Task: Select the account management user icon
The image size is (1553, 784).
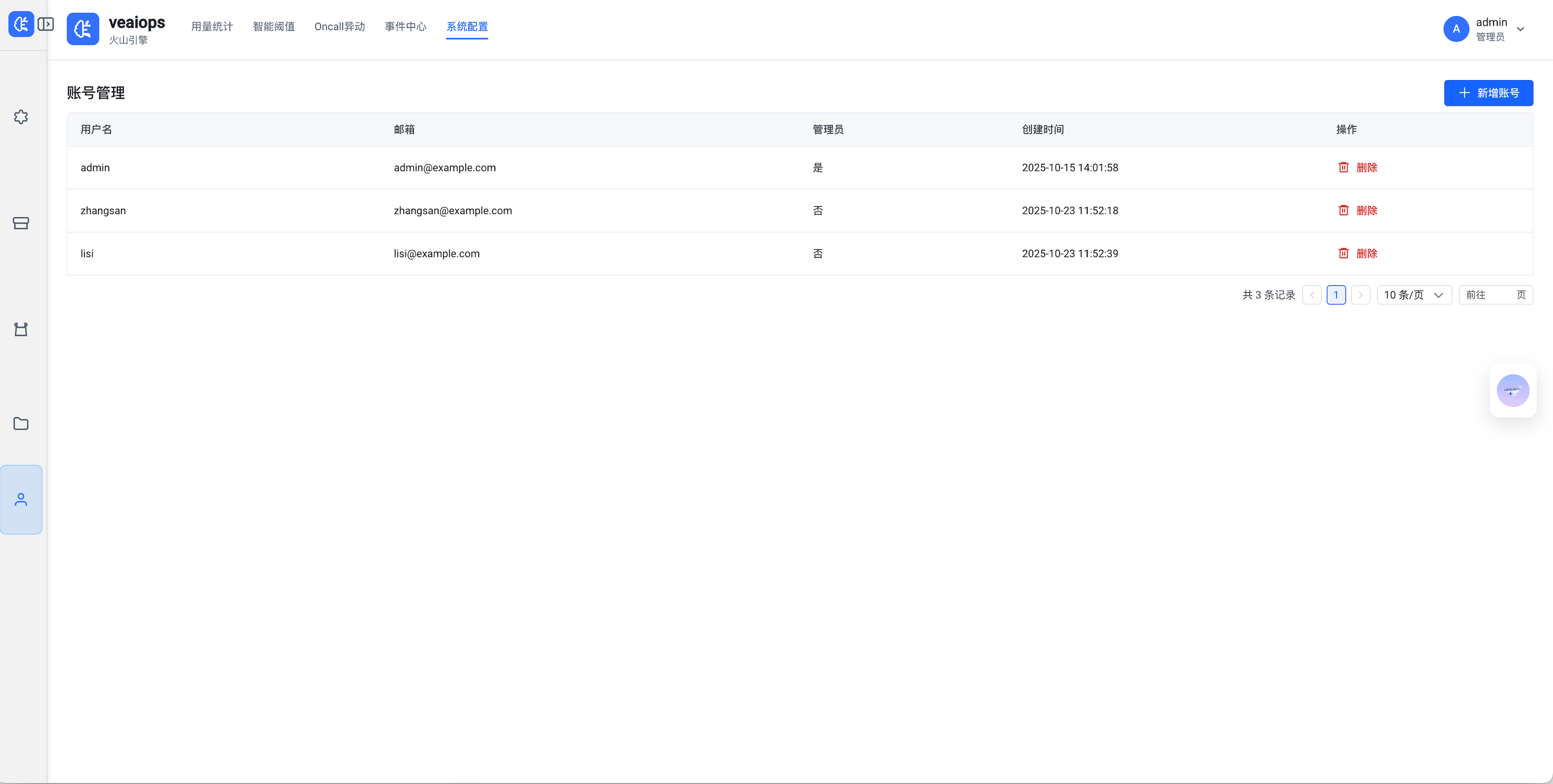Action: 21,500
